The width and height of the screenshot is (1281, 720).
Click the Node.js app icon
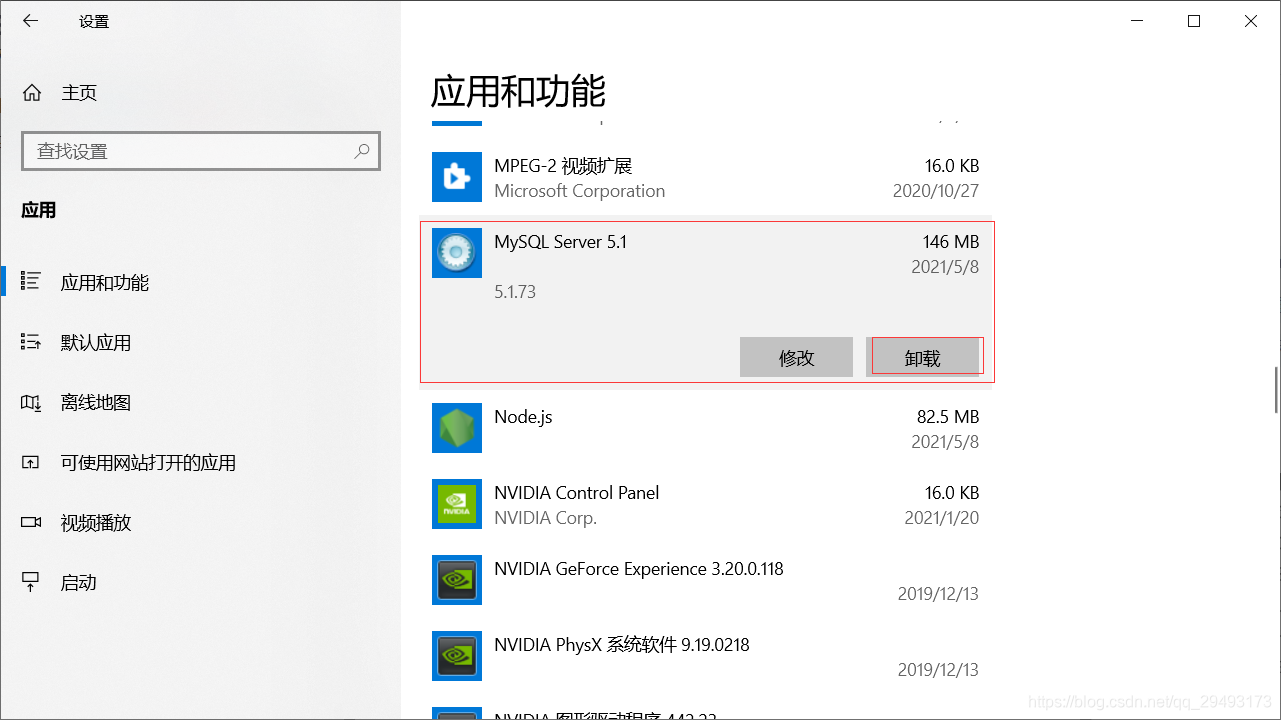(457, 428)
